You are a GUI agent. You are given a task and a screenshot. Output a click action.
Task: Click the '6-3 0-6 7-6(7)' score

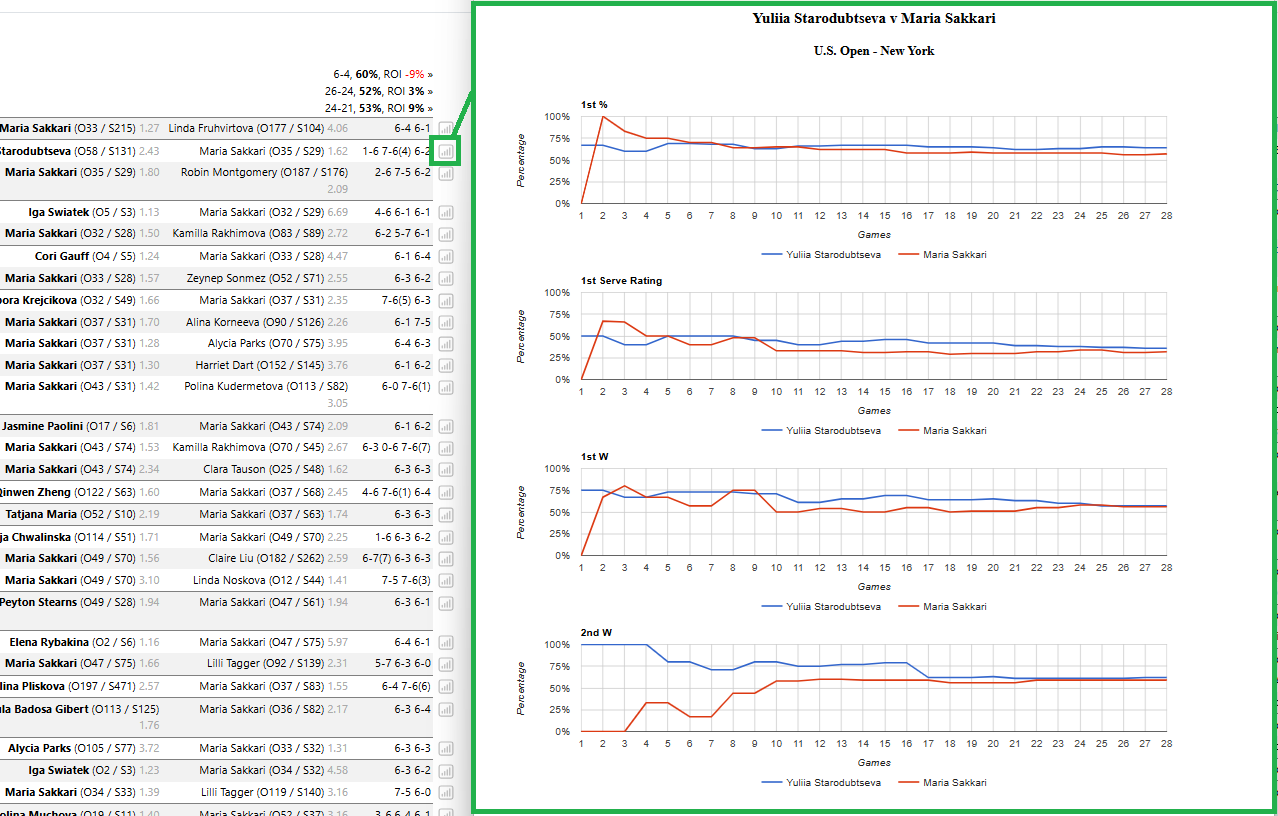396,447
